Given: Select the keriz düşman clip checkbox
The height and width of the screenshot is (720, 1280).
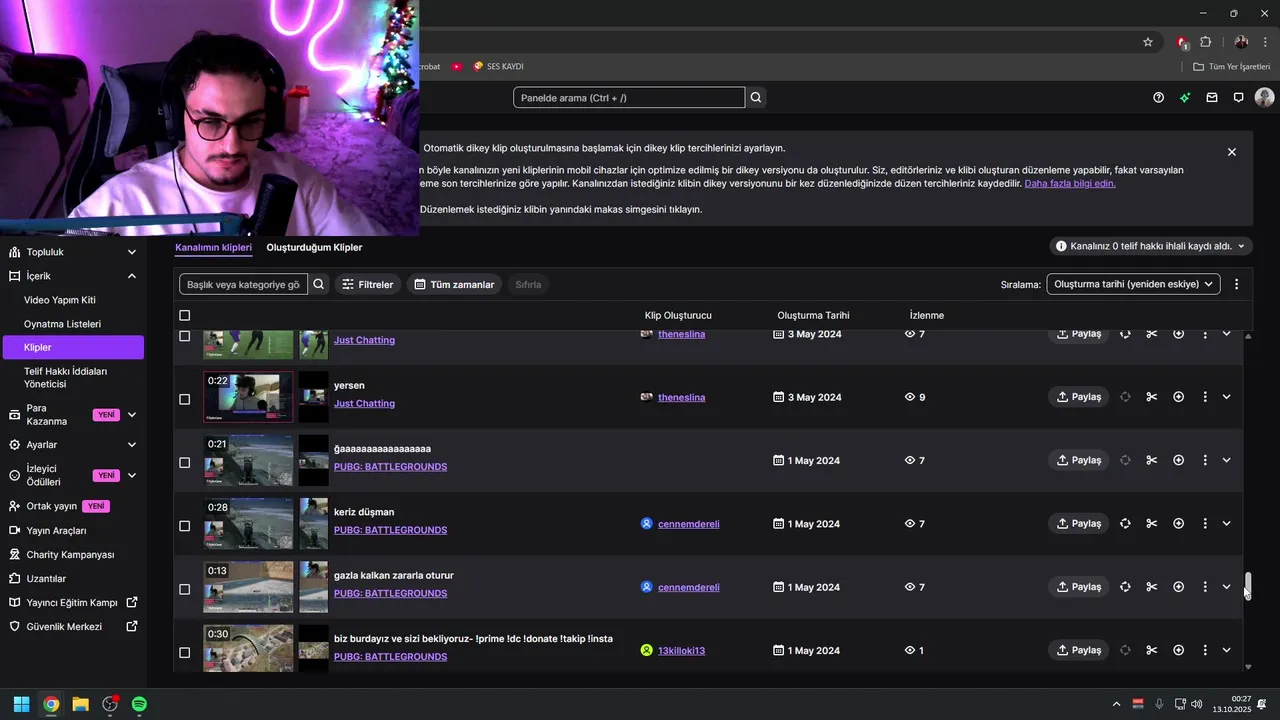Looking at the screenshot, I should pos(184,526).
